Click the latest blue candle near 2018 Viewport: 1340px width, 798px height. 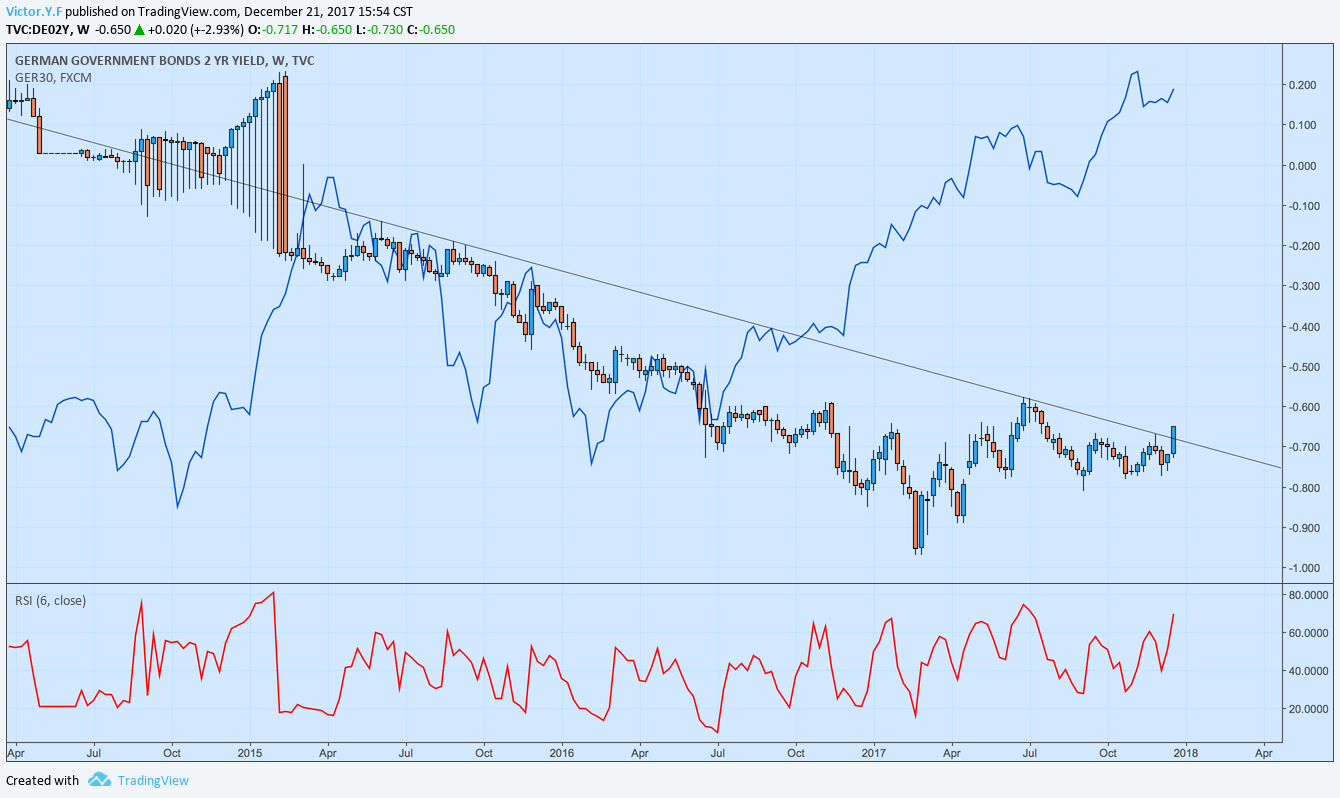[1173, 440]
